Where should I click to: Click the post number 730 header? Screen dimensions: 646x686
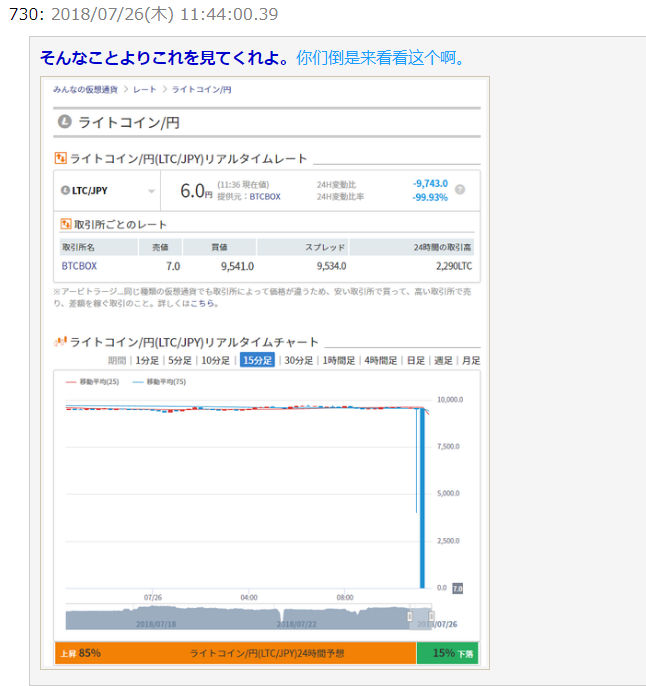[26, 14]
